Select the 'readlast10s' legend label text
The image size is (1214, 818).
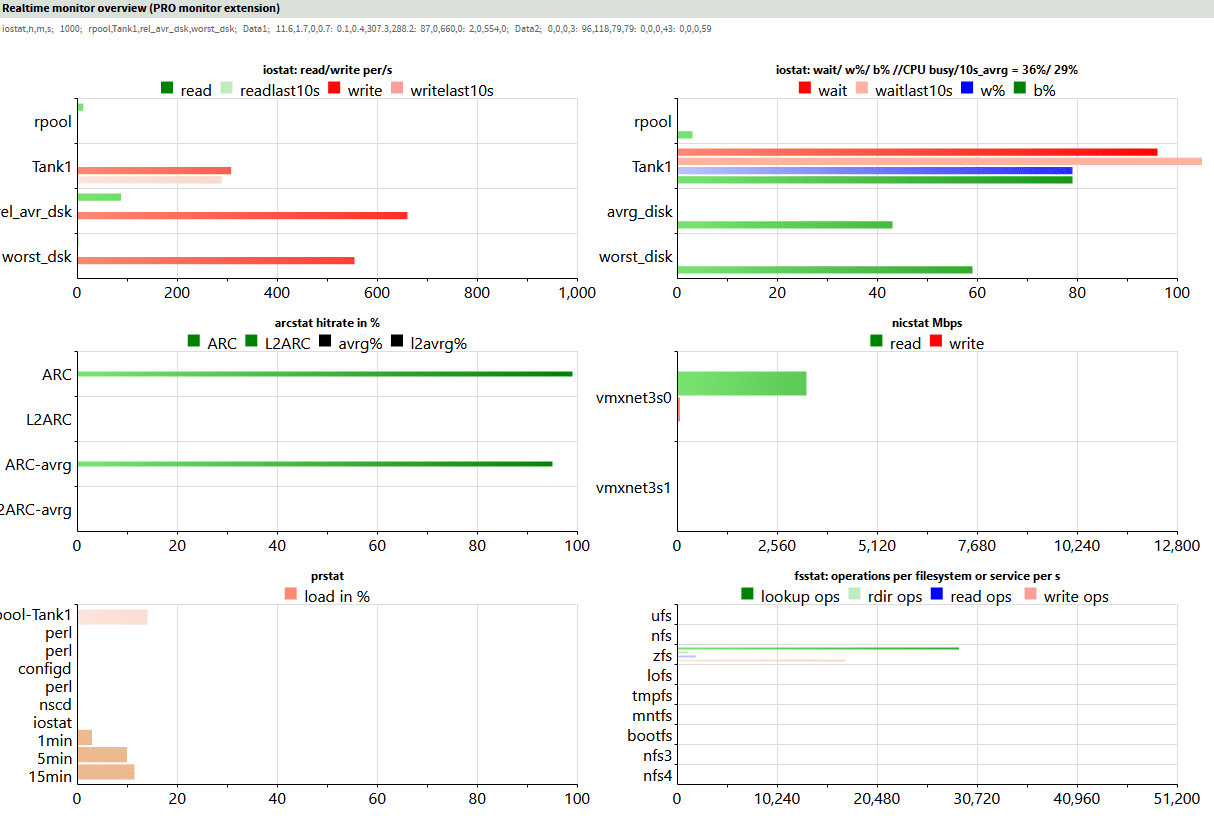(280, 90)
